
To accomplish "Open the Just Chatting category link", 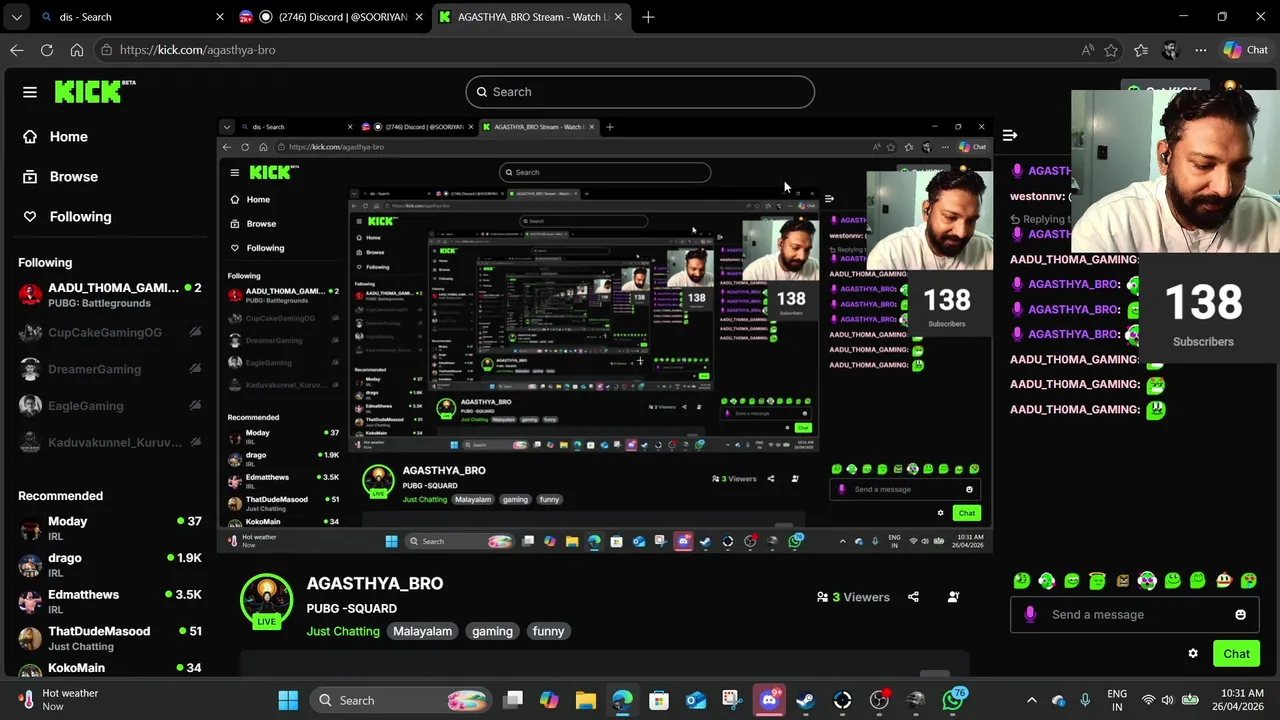I will (343, 631).
